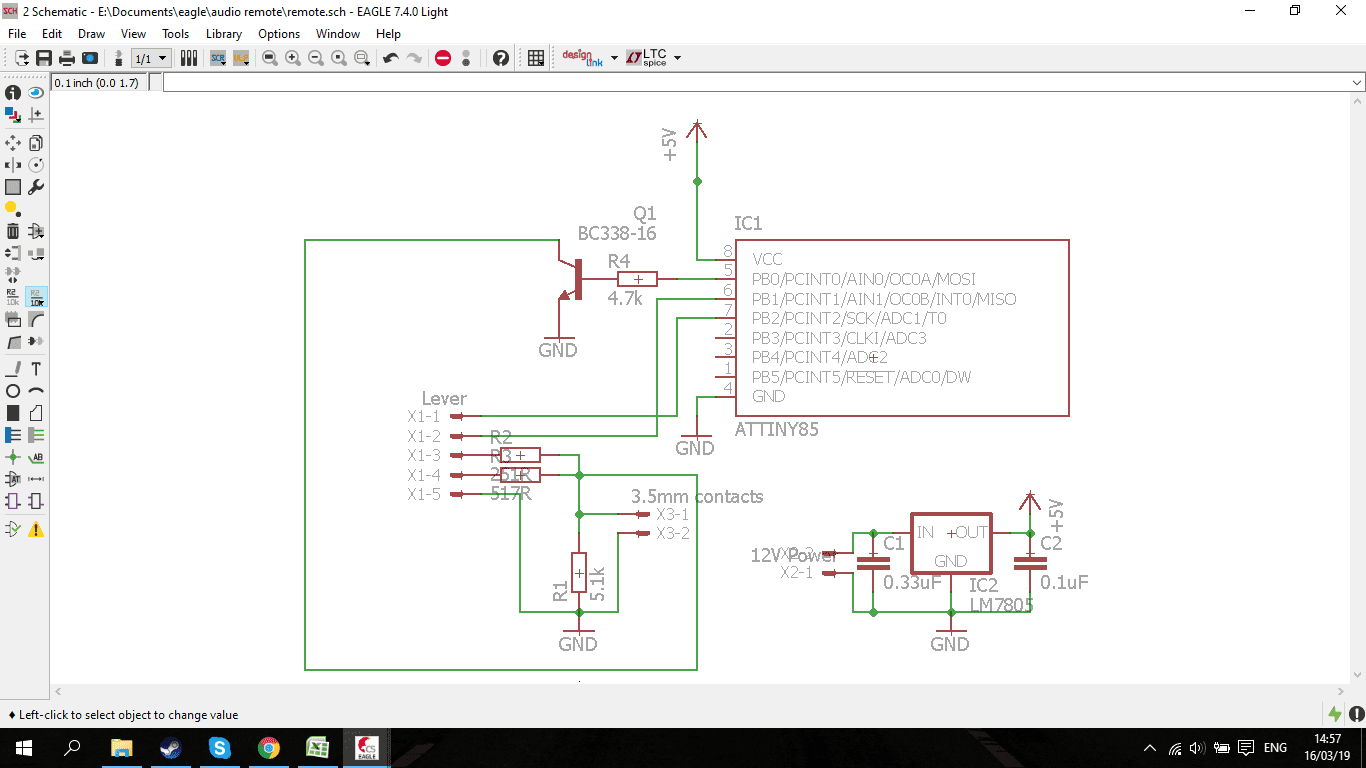Print the schematic using the printer icon
1366x768 pixels.
(67, 58)
